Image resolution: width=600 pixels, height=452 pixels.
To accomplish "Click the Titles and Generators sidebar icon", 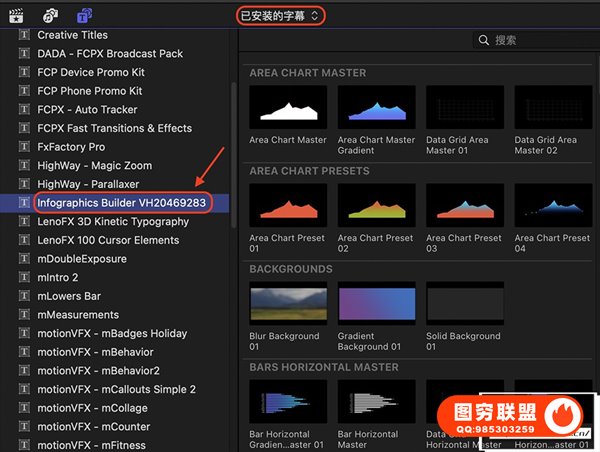I will (x=85, y=15).
